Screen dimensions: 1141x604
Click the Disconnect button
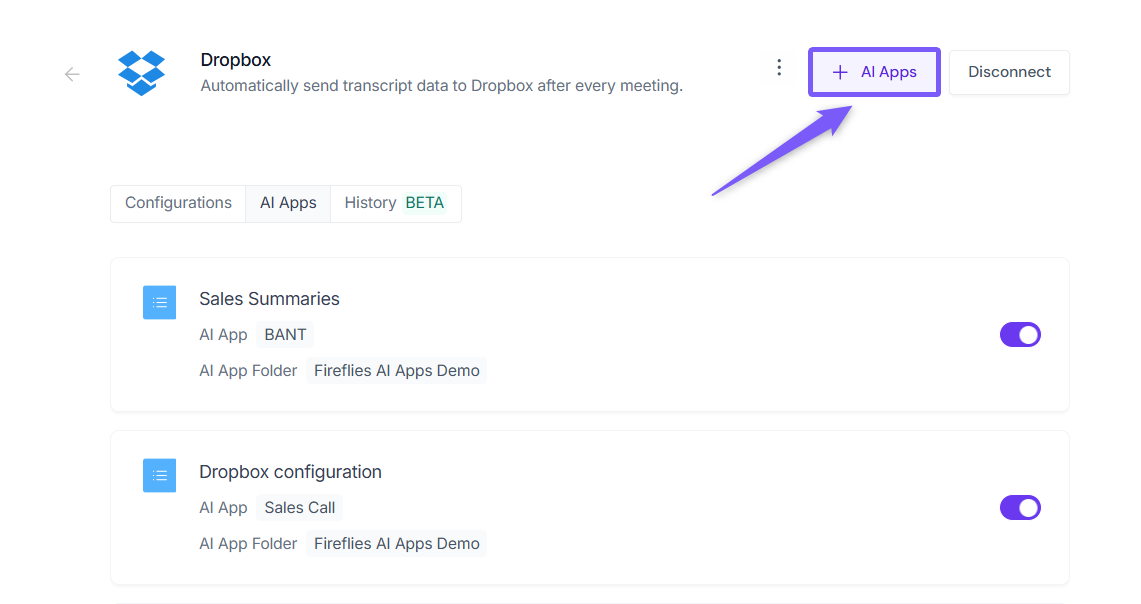click(1009, 72)
